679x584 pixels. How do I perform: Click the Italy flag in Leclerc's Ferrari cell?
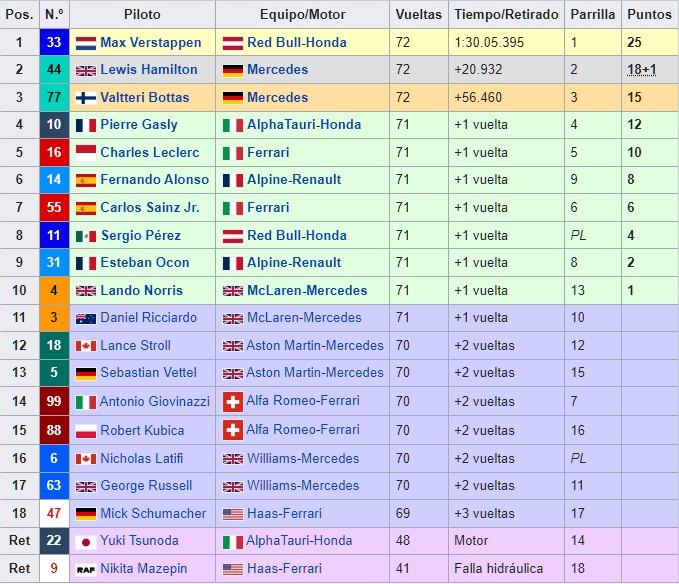[233, 153]
